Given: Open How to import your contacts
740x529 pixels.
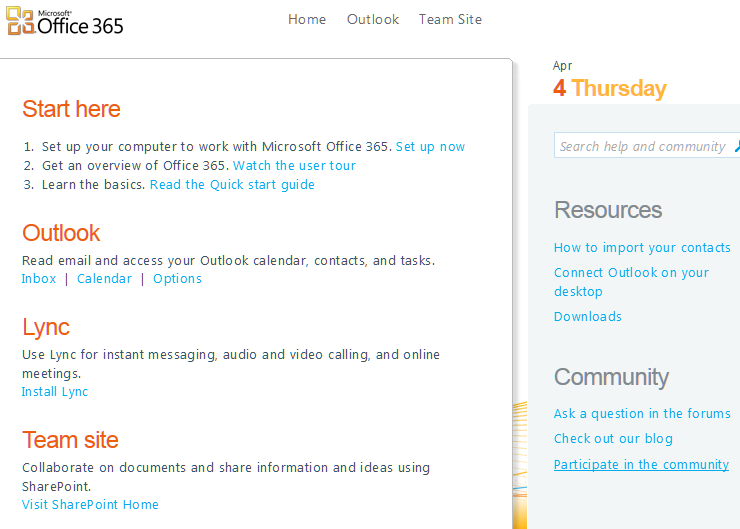Looking at the screenshot, I should (642, 248).
